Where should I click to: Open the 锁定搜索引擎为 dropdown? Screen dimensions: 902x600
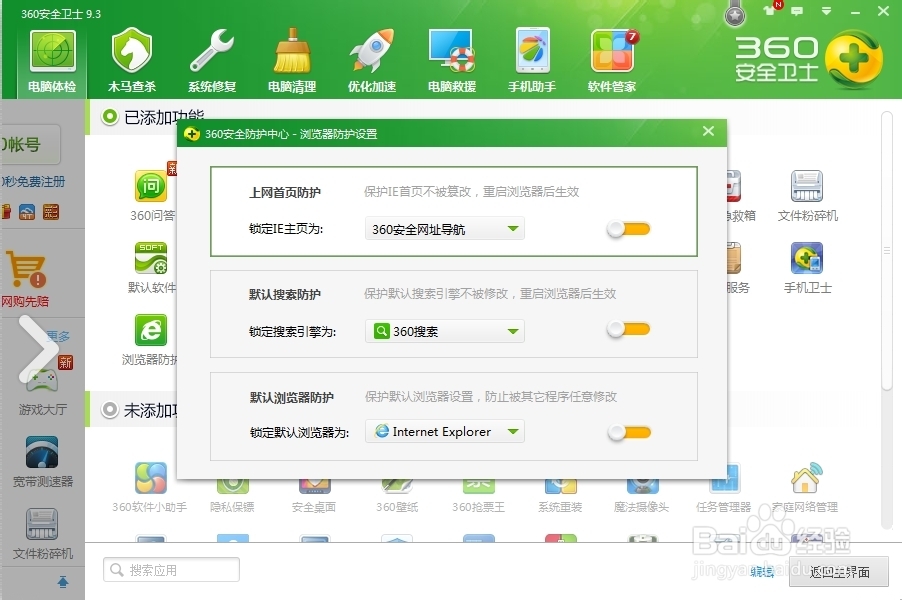[x=445, y=331]
